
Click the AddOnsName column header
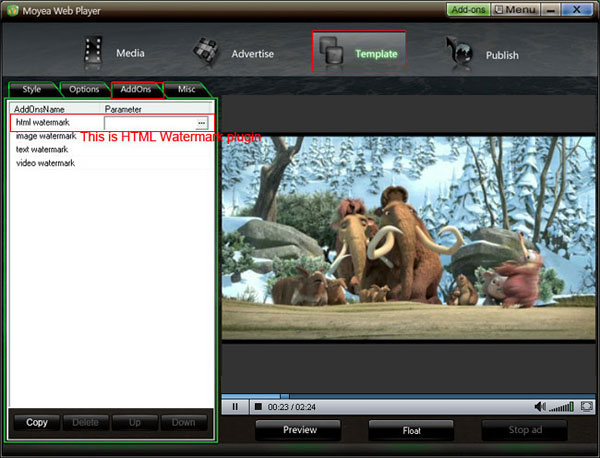point(55,109)
